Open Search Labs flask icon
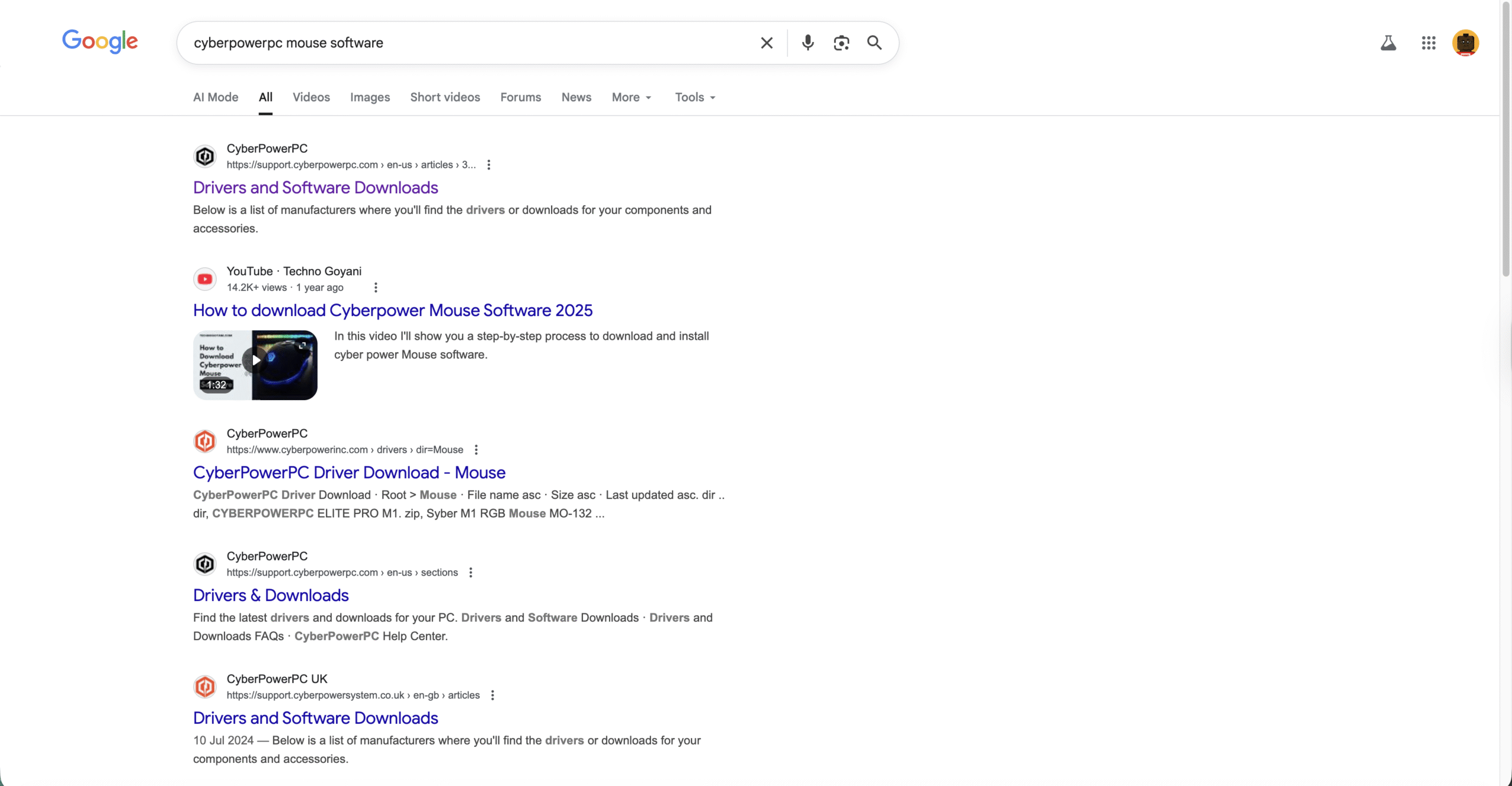The width and height of the screenshot is (1512, 786). (1388, 43)
